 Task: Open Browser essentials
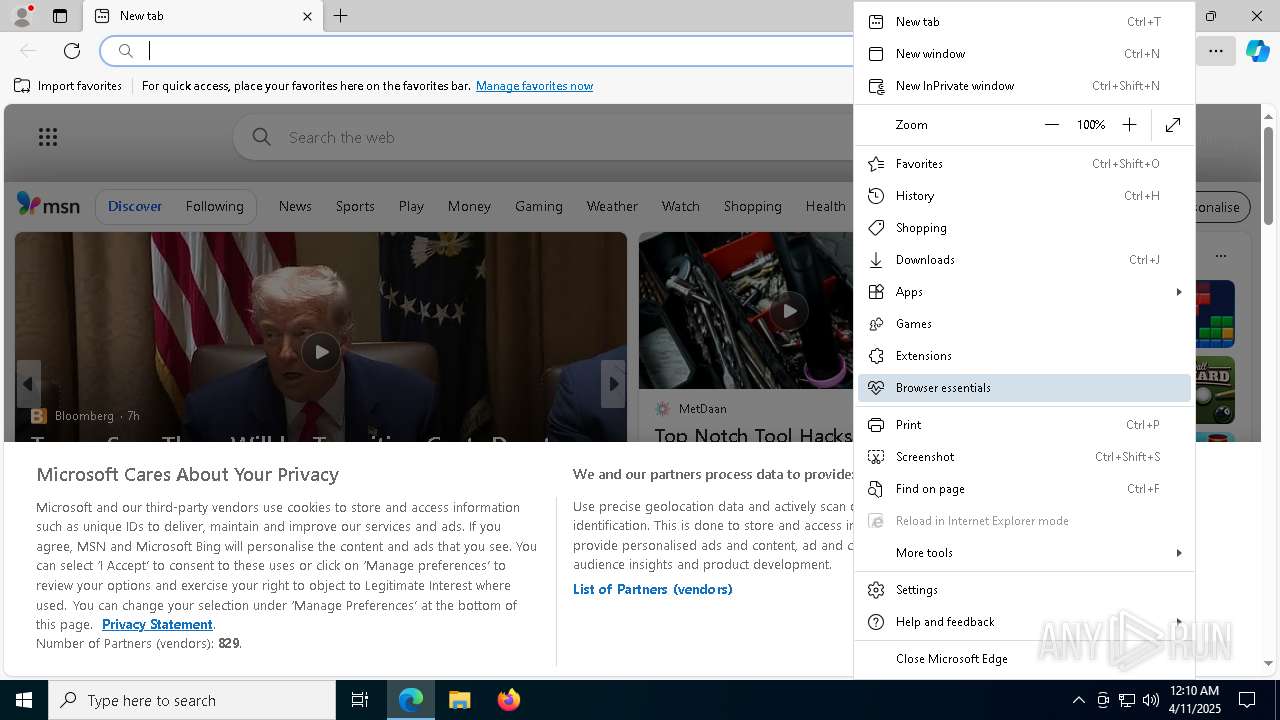[x=1024, y=387]
